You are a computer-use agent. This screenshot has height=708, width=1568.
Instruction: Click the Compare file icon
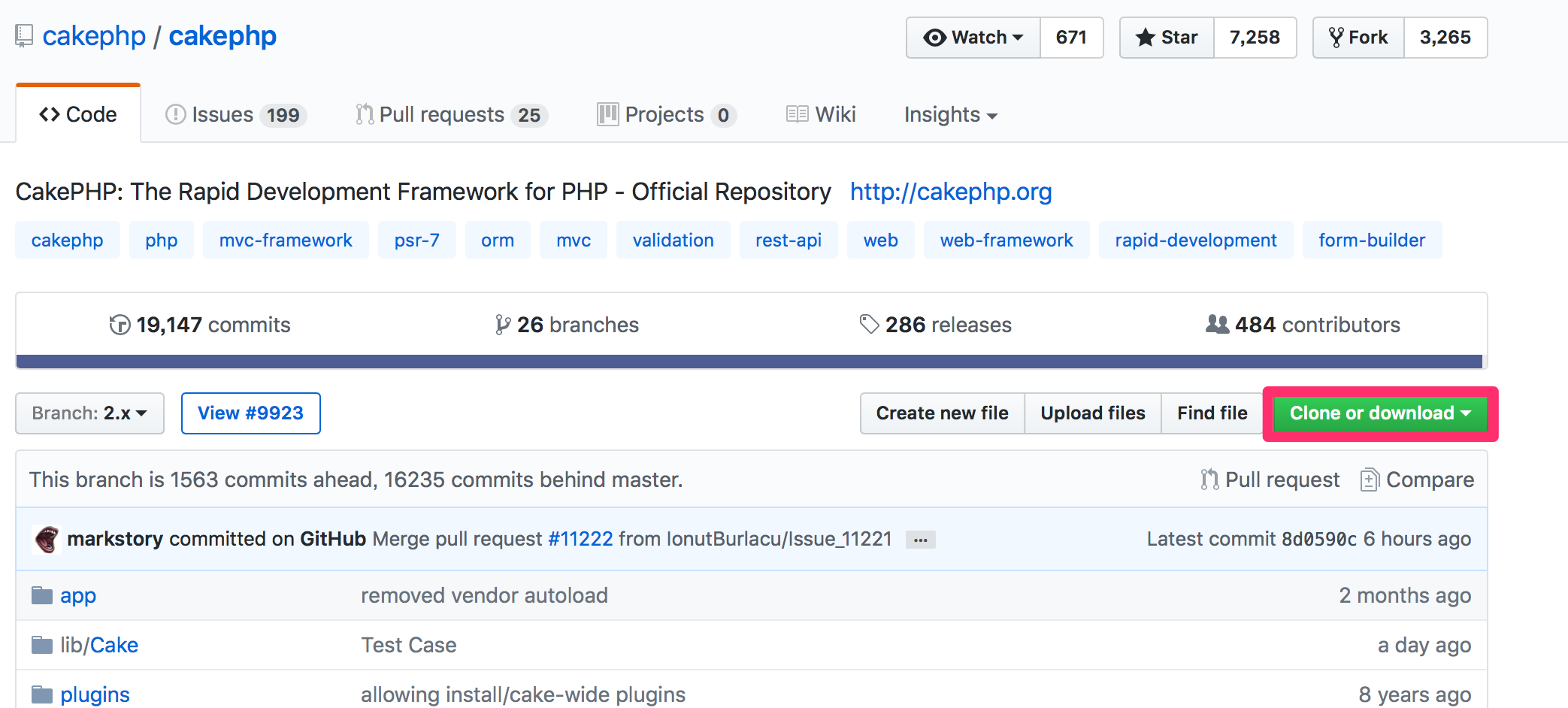[1370, 480]
